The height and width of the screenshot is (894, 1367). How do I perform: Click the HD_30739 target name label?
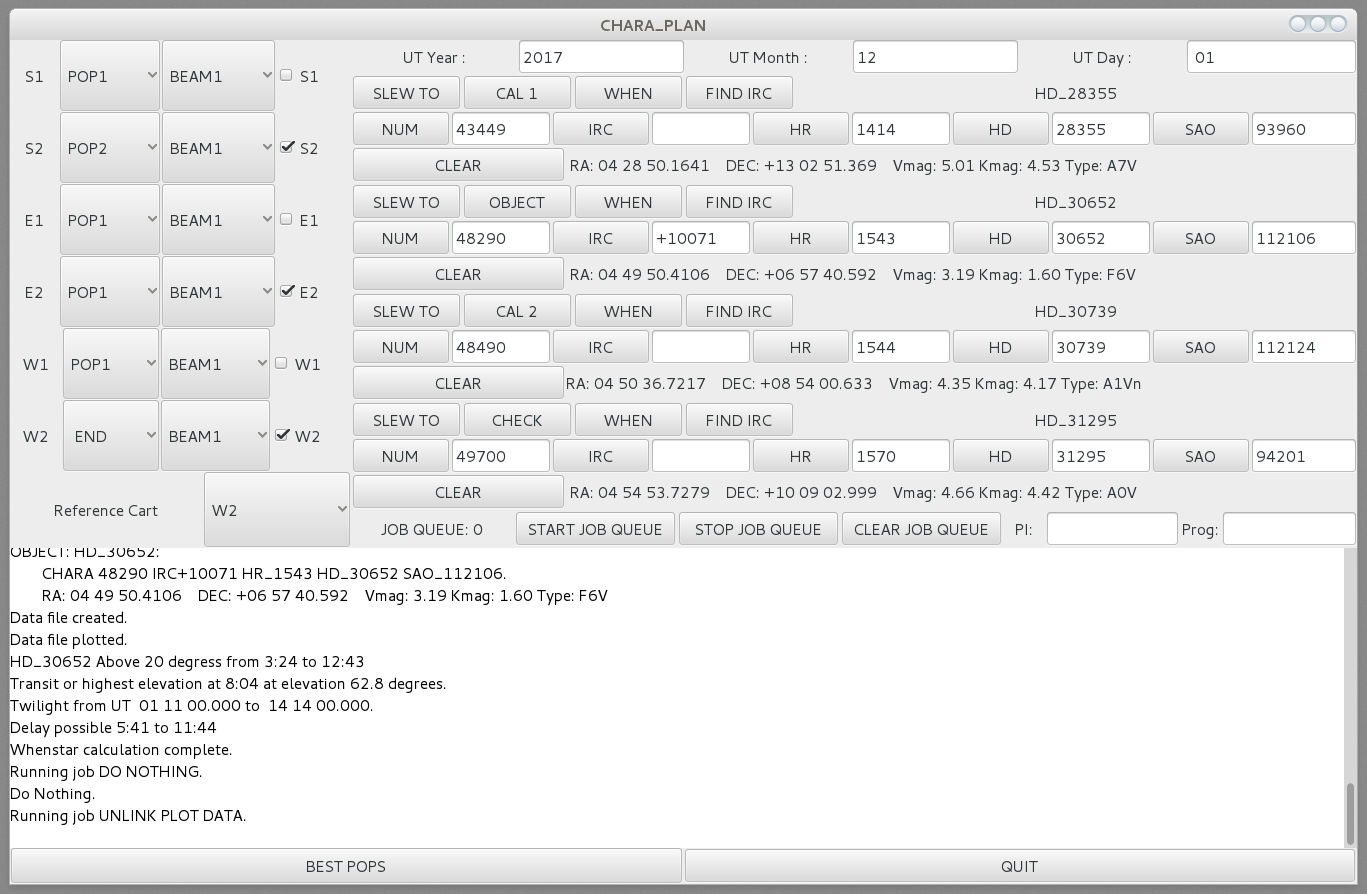[1075, 311]
